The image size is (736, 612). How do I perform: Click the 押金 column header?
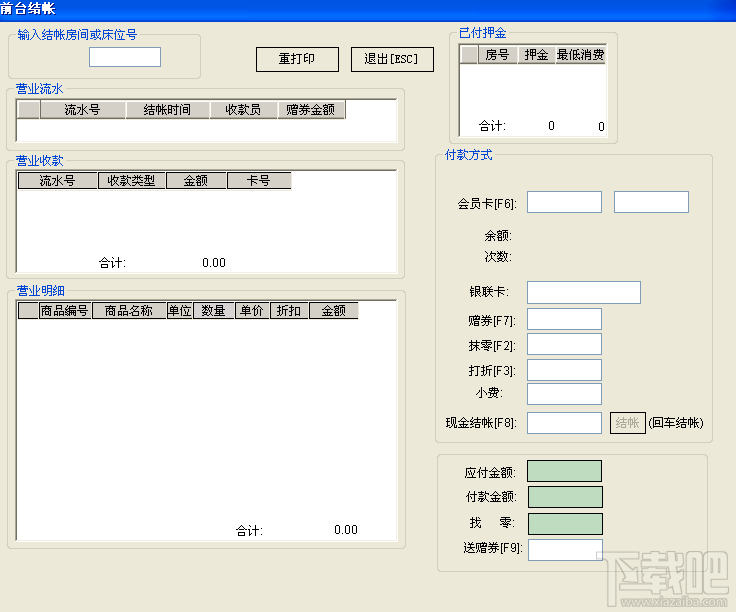click(x=537, y=55)
